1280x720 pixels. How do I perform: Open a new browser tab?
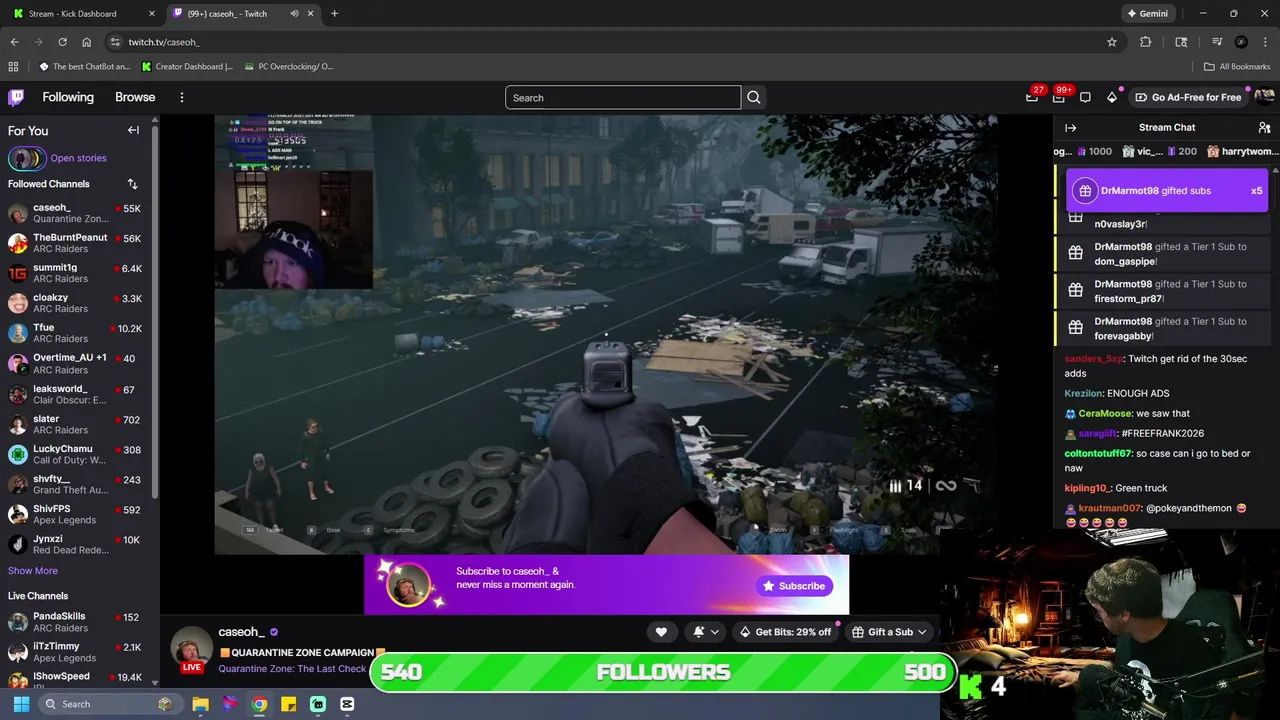334,14
